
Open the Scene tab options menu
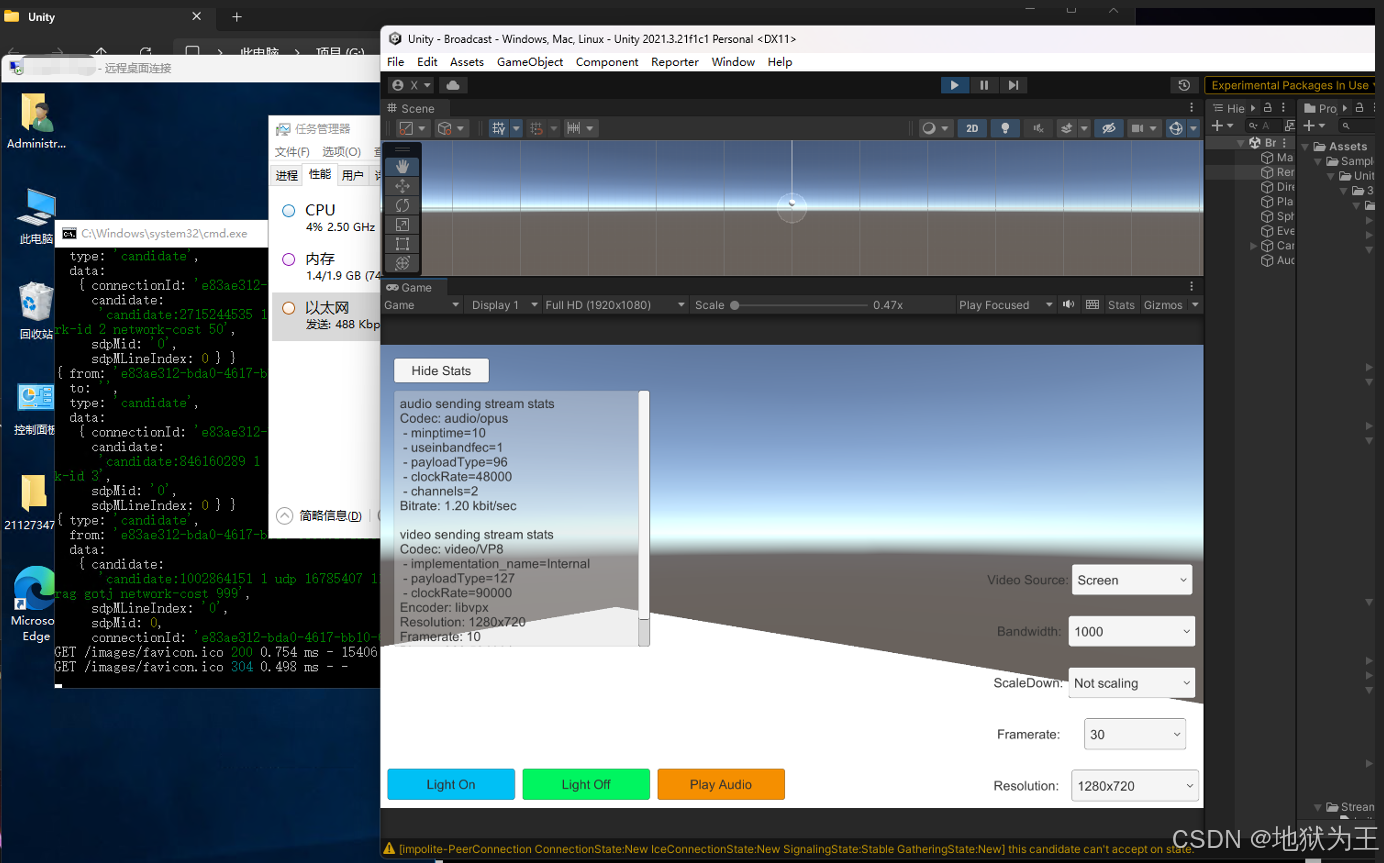coord(1191,108)
